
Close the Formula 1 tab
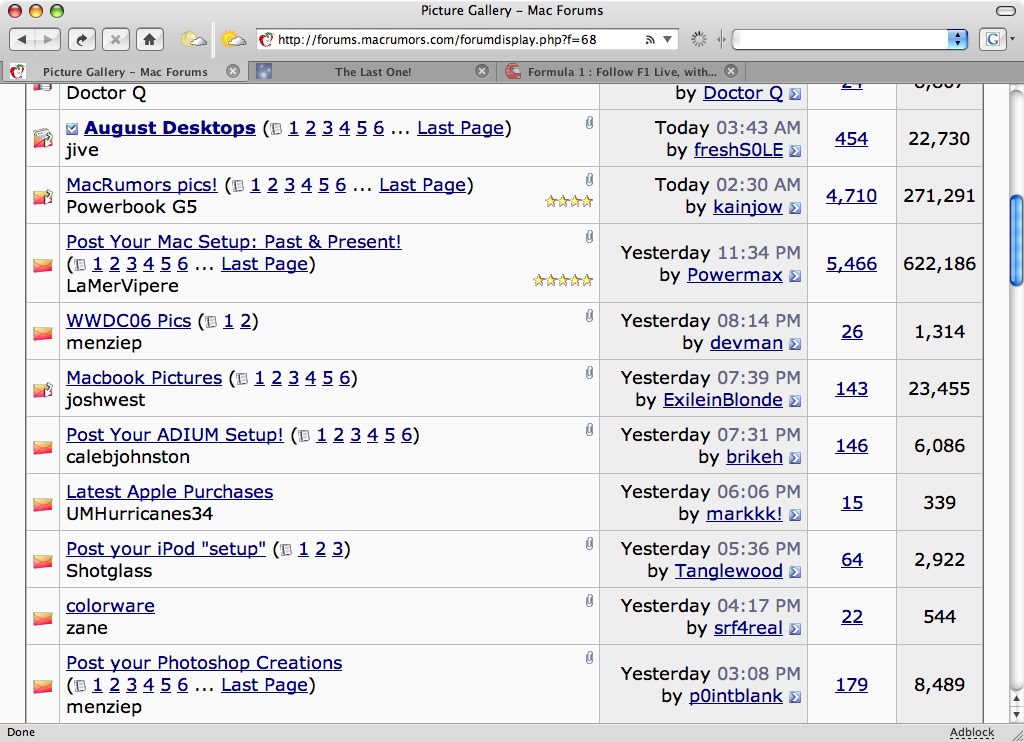coord(731,71)
